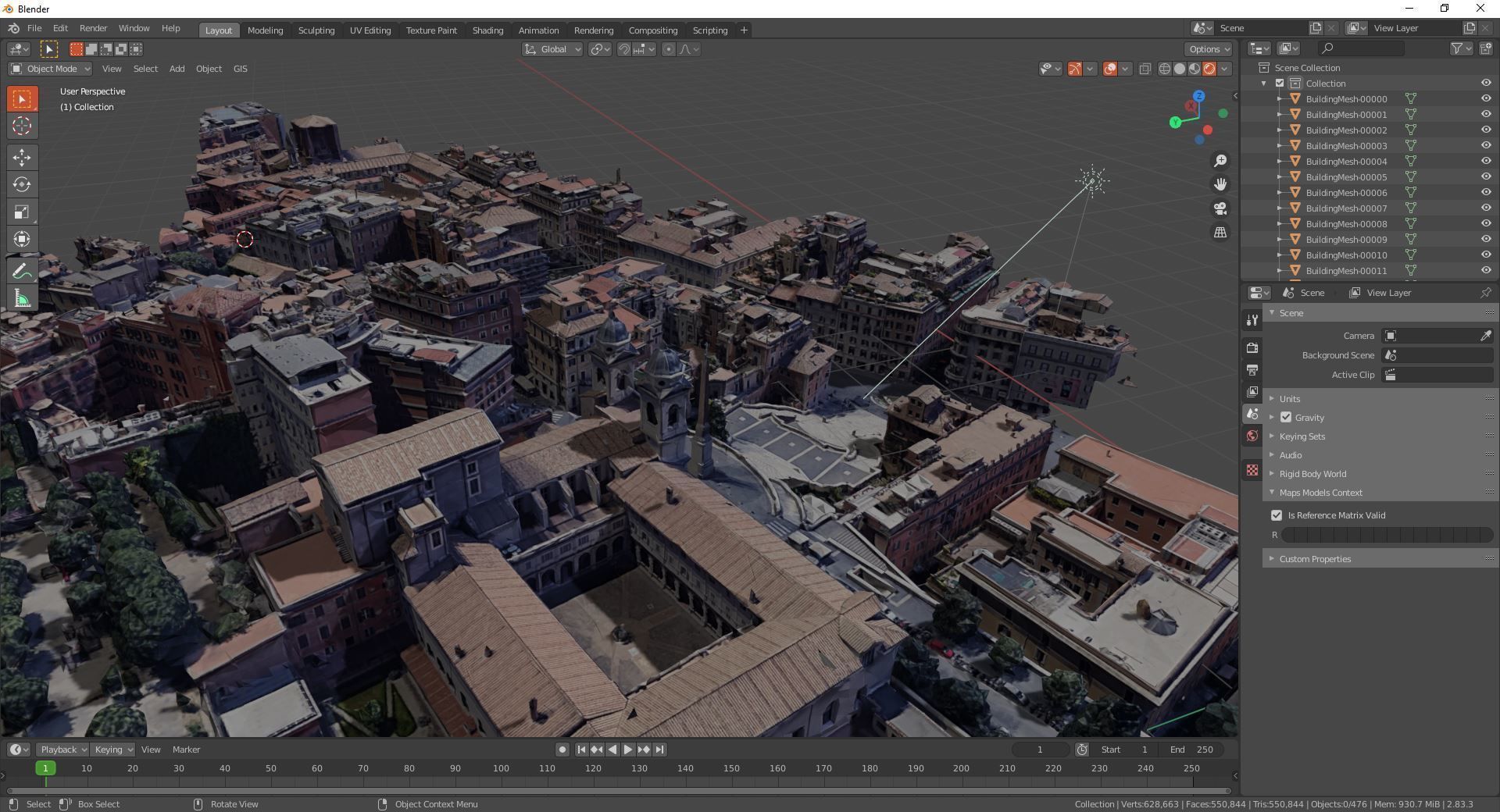The image size is (1500, 812).
Task: Add a new workspace with the plus button
Action: (x=744, y=30)
